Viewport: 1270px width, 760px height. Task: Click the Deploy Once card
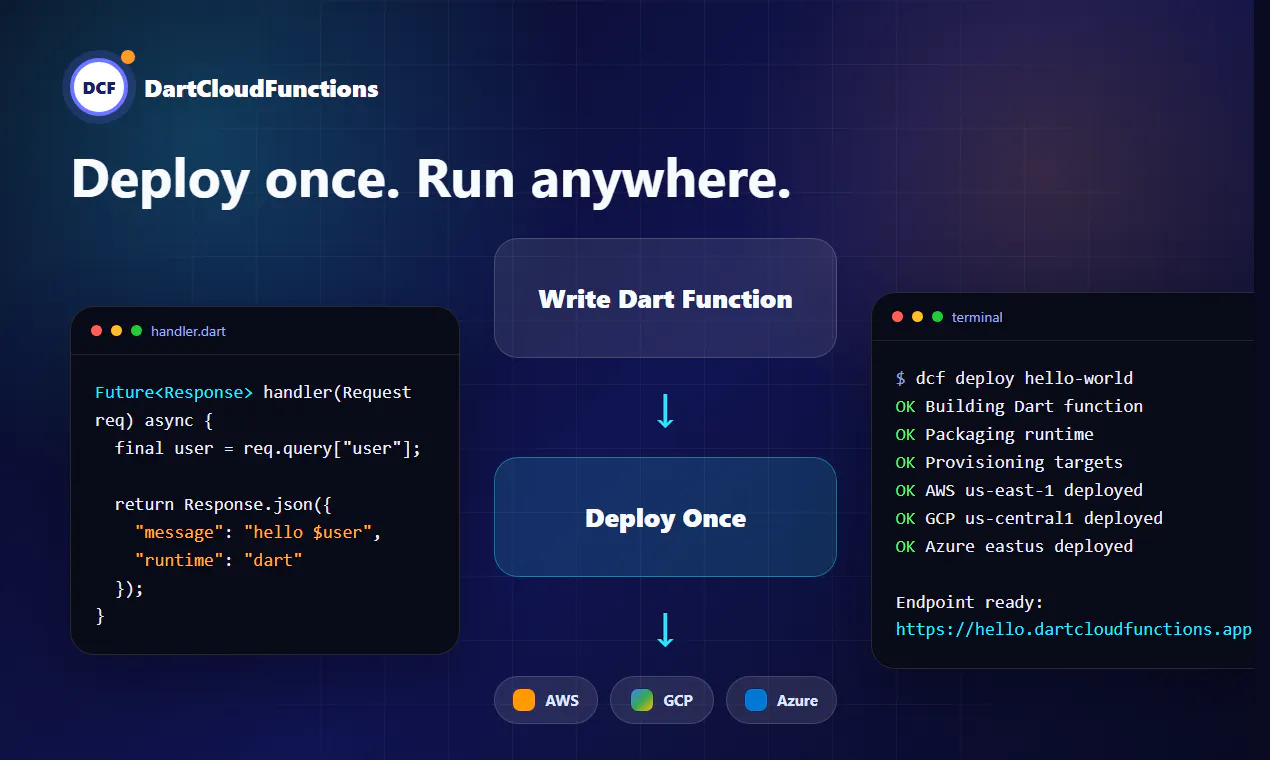(665, 517)
